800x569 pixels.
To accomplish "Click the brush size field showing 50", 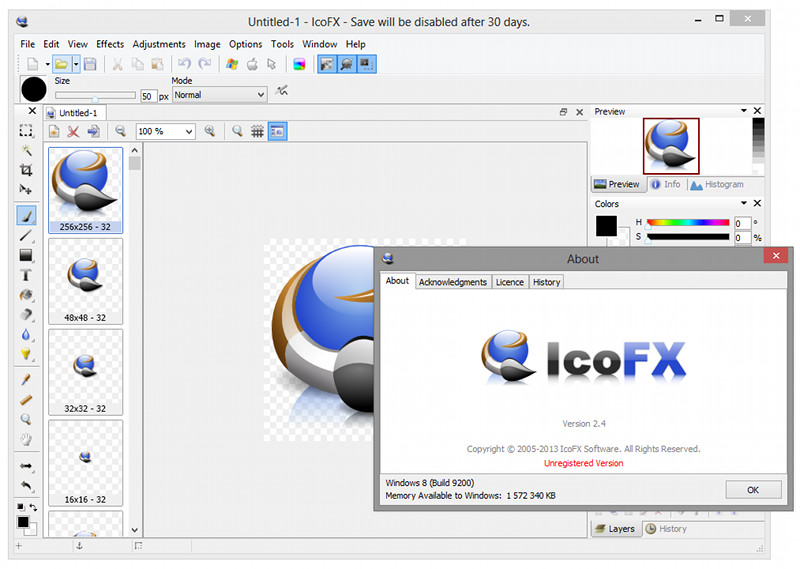I will coord(147,96).
